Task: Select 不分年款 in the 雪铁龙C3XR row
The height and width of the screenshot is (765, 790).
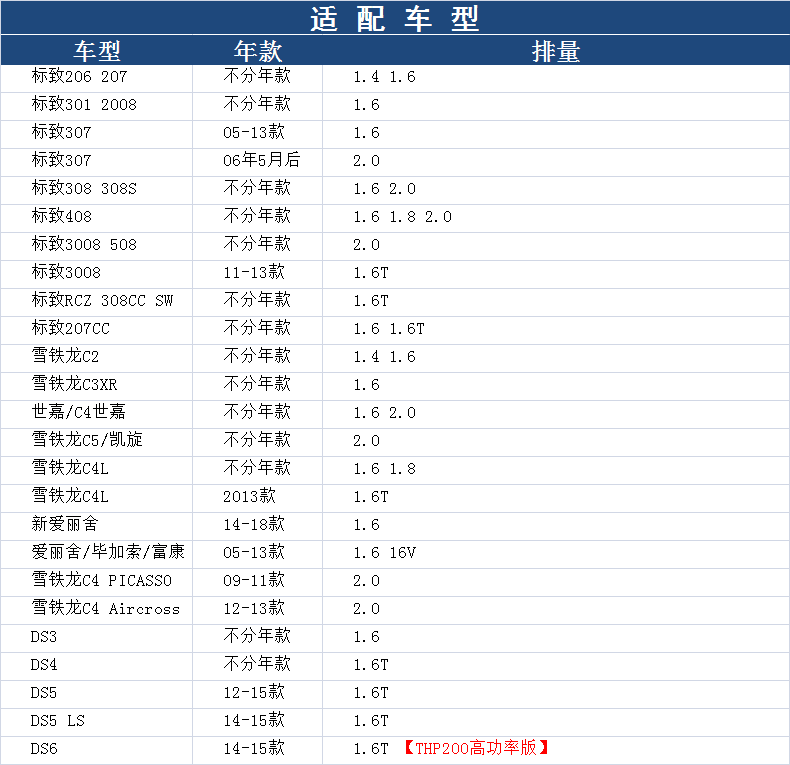Action: 257,385
